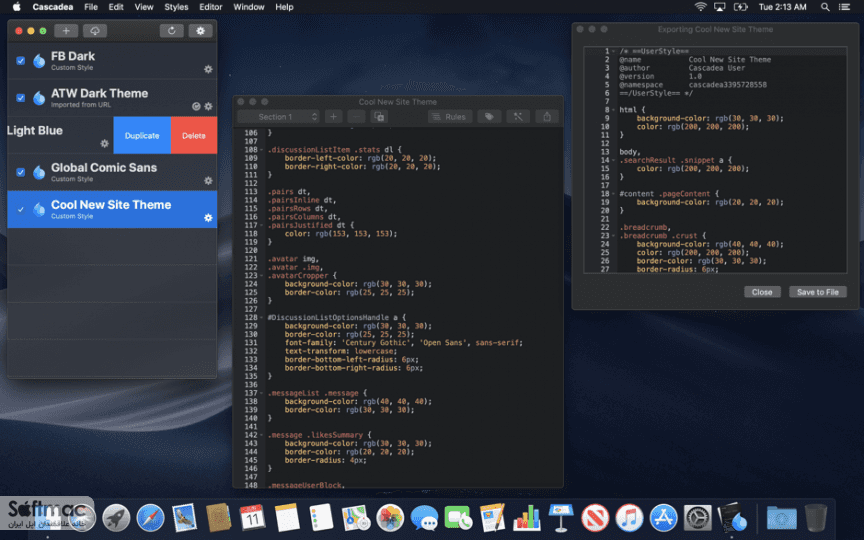Viewport: 864px width, 540px height.
Task: Disable the ATW Dark Theme checkbox
Action: (20, 98)
